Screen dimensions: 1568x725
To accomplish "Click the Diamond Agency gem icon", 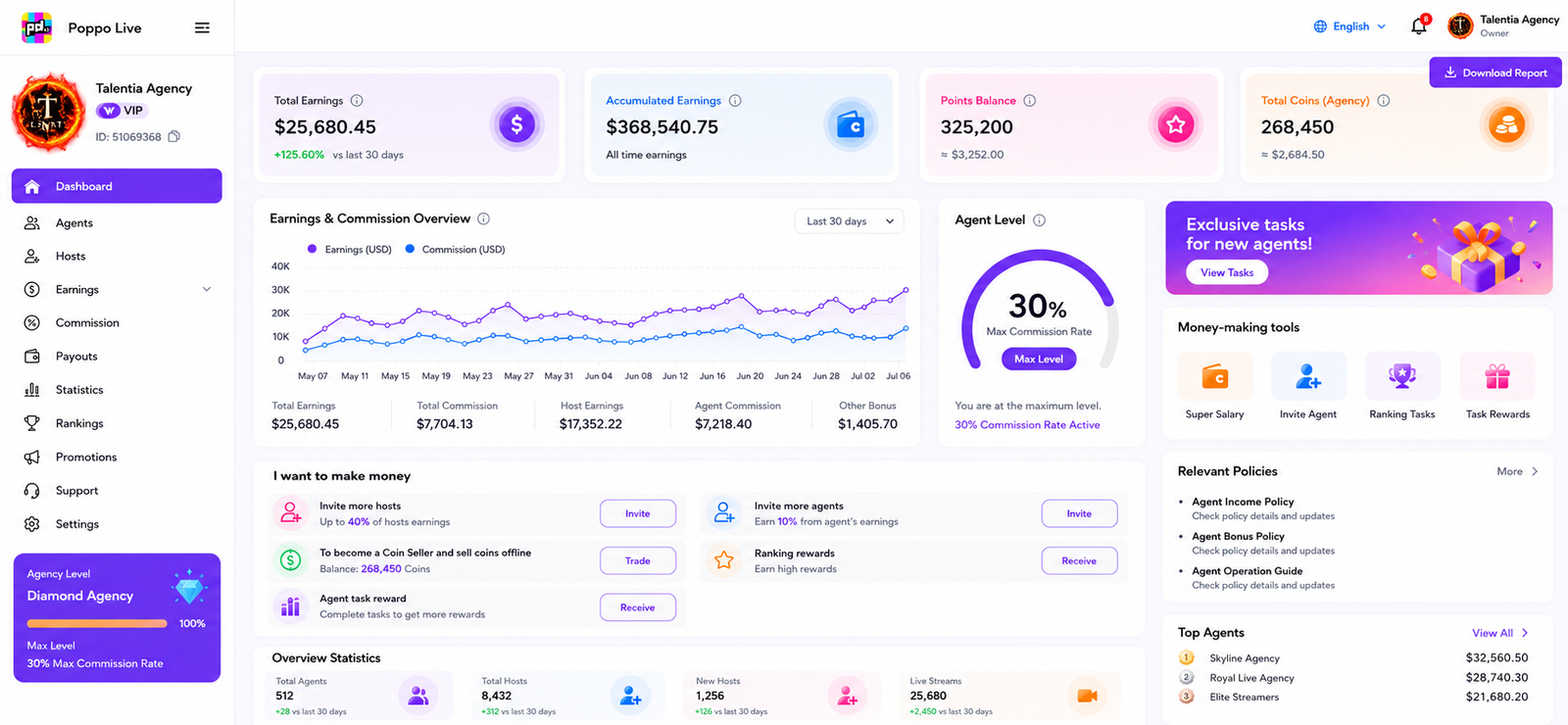I will pos(188,587).
